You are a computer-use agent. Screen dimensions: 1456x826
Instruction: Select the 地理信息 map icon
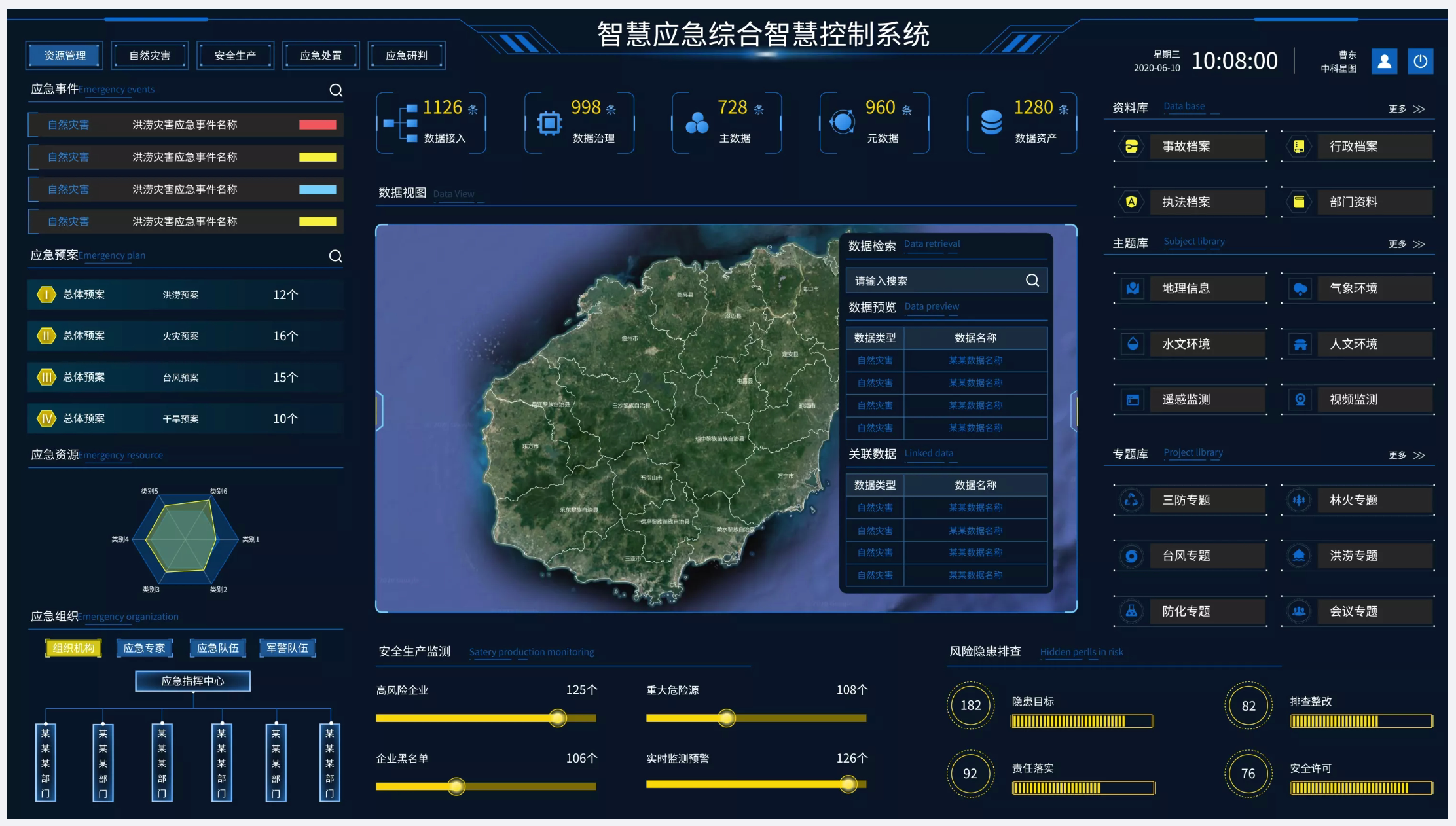pyautogui.click(x=1133, y=288)
